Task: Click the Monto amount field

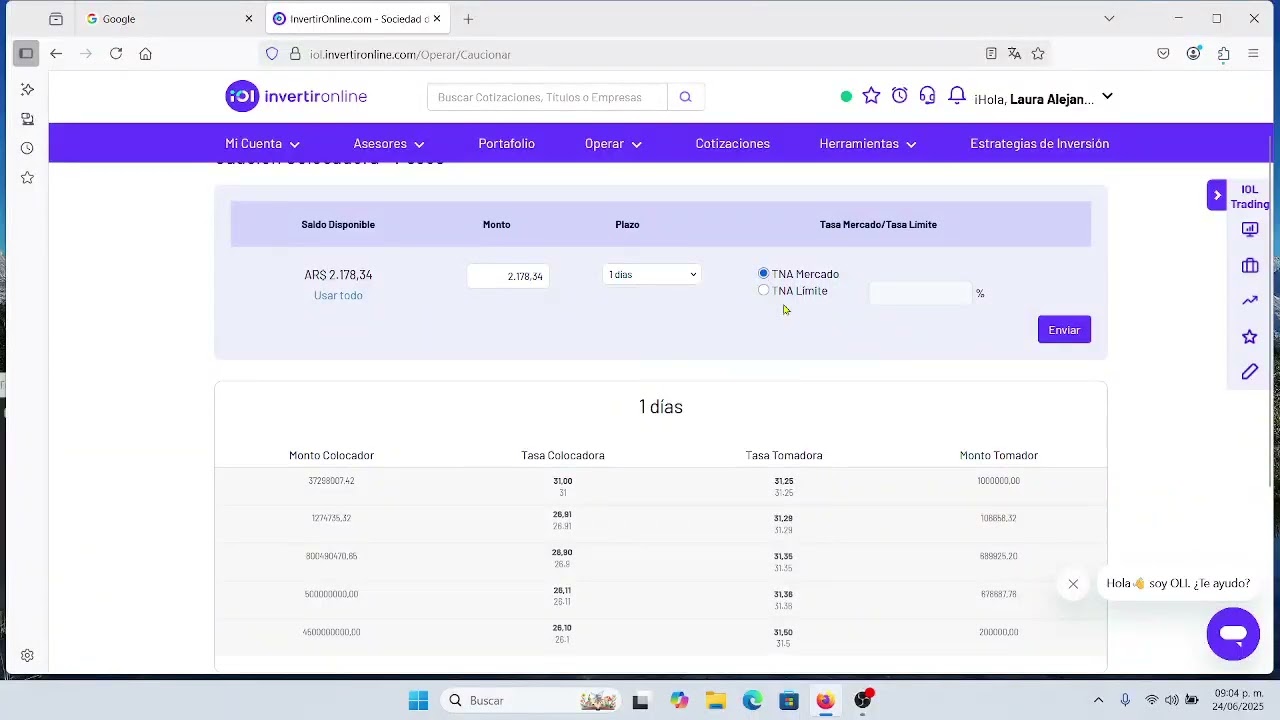Action: (508, 276)
